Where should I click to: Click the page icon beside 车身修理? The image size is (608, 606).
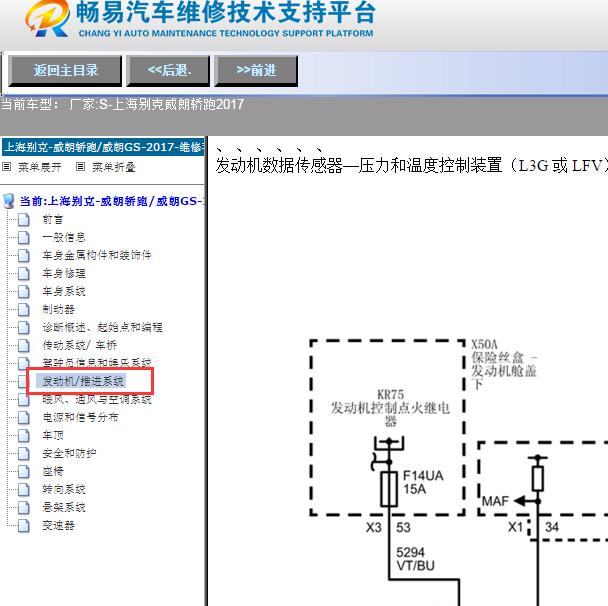[24, 273]
